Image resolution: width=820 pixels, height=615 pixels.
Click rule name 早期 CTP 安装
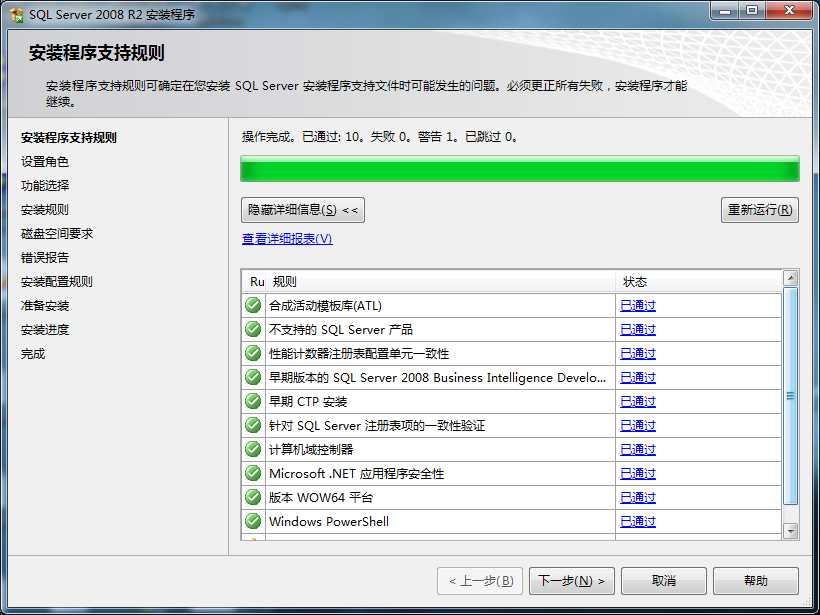coord(308,402)
